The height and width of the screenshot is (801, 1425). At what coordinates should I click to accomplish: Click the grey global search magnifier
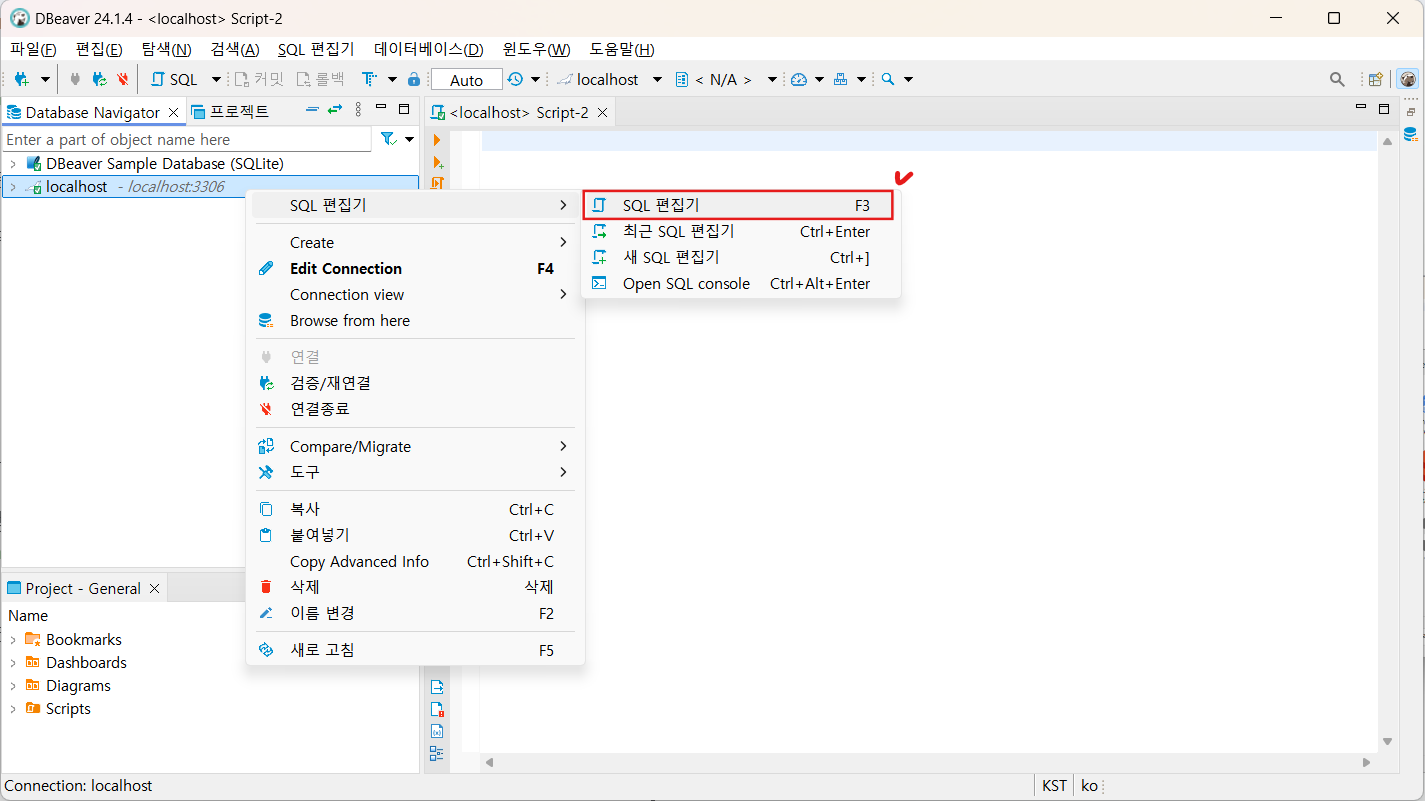(1337, 79)
